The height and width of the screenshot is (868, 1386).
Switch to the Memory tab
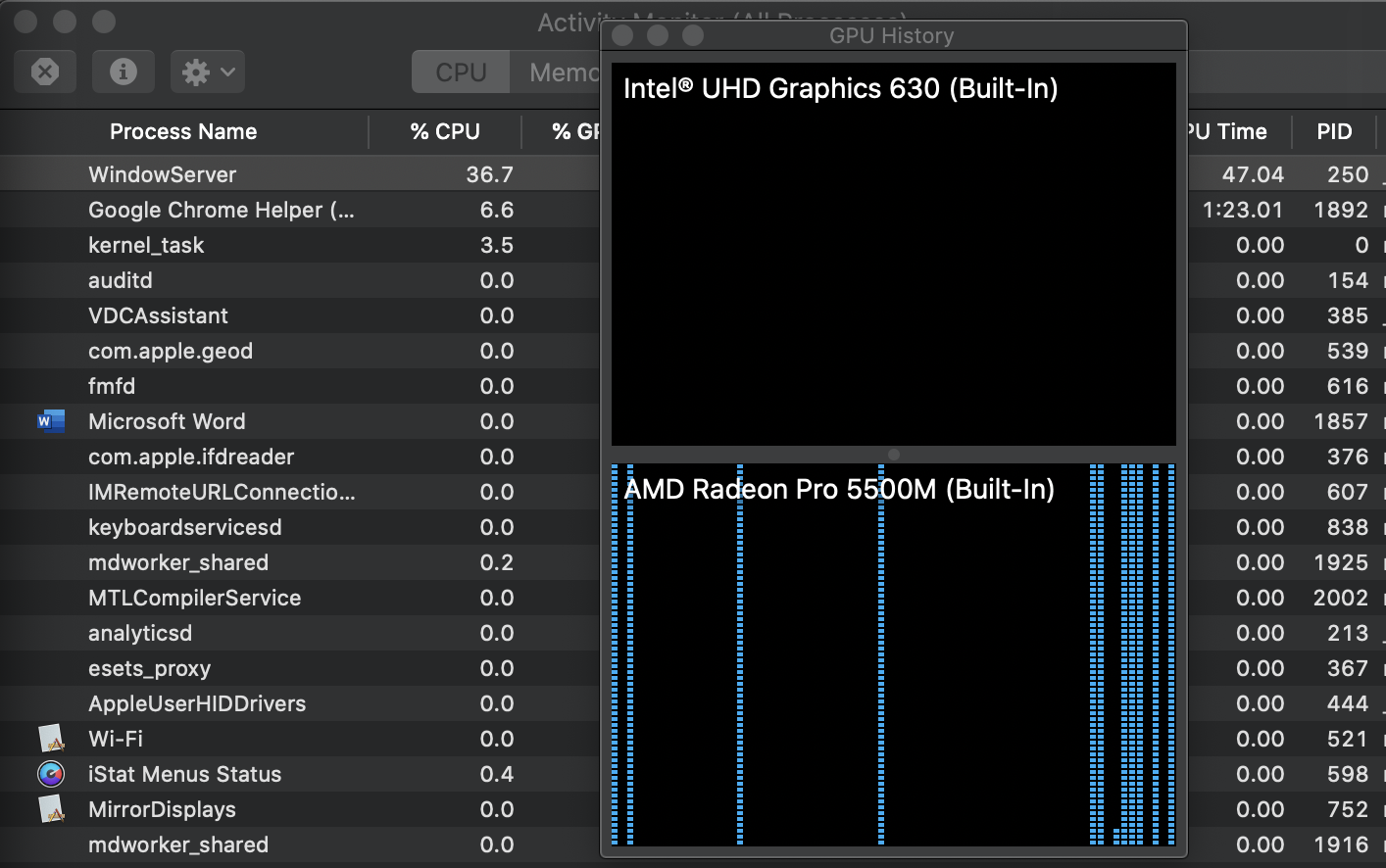tap(556, 72)
